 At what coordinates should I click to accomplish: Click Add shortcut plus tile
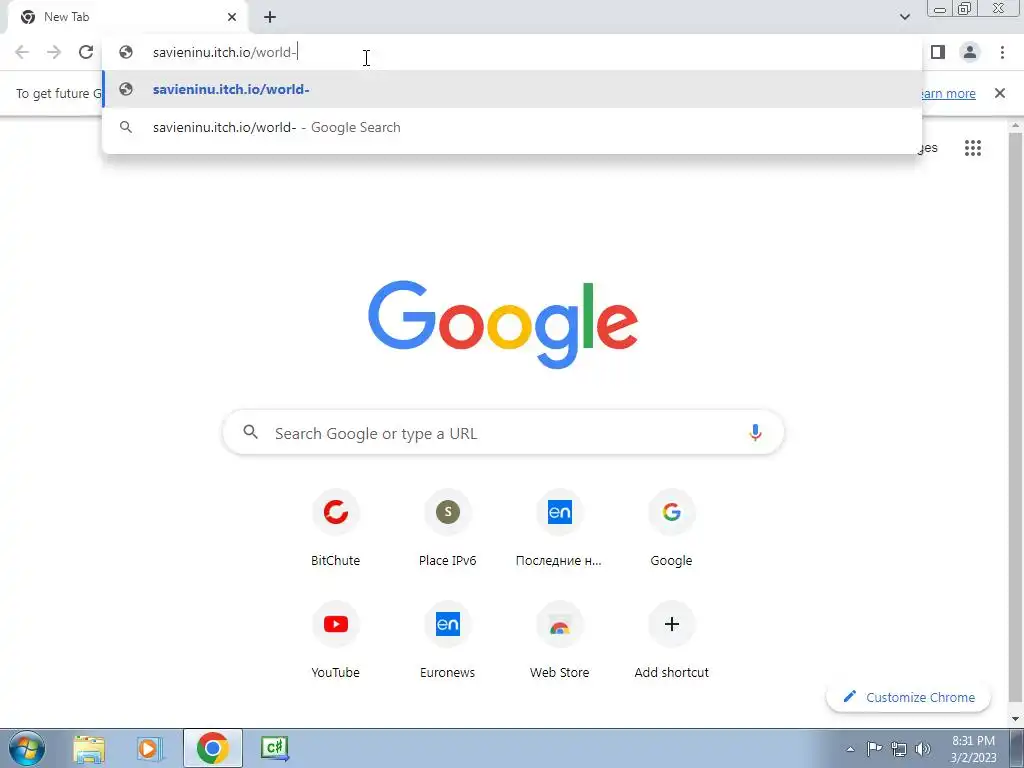coord(671,640)
